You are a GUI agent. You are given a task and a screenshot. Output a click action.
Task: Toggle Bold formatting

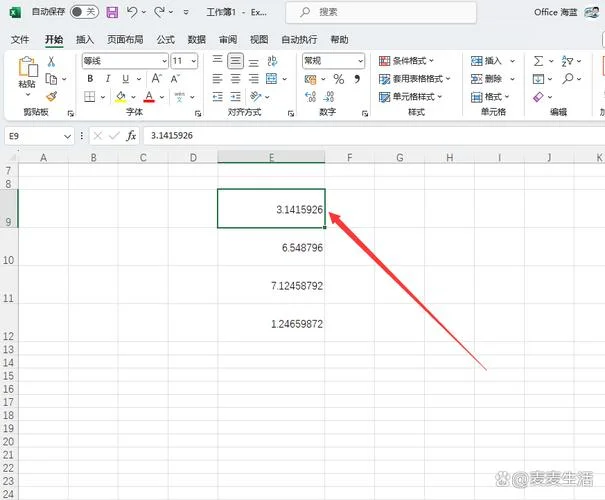(x=90, y=79)
